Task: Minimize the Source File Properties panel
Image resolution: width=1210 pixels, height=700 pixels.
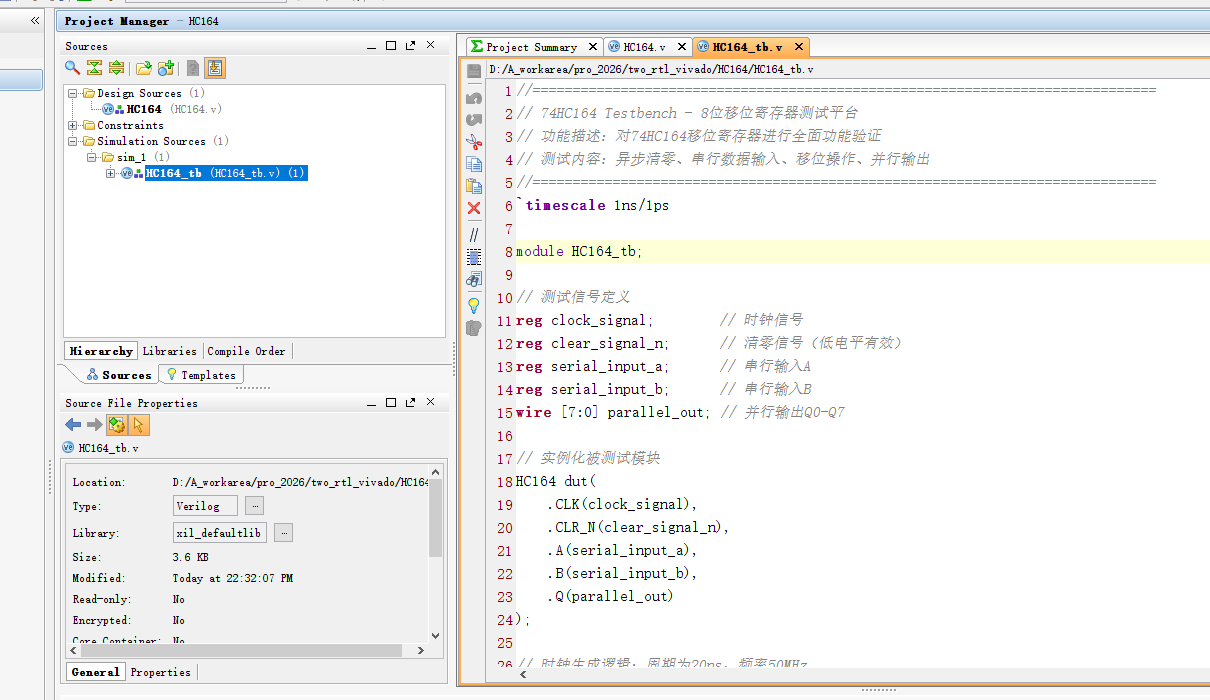Action: (x=373, y=402)
